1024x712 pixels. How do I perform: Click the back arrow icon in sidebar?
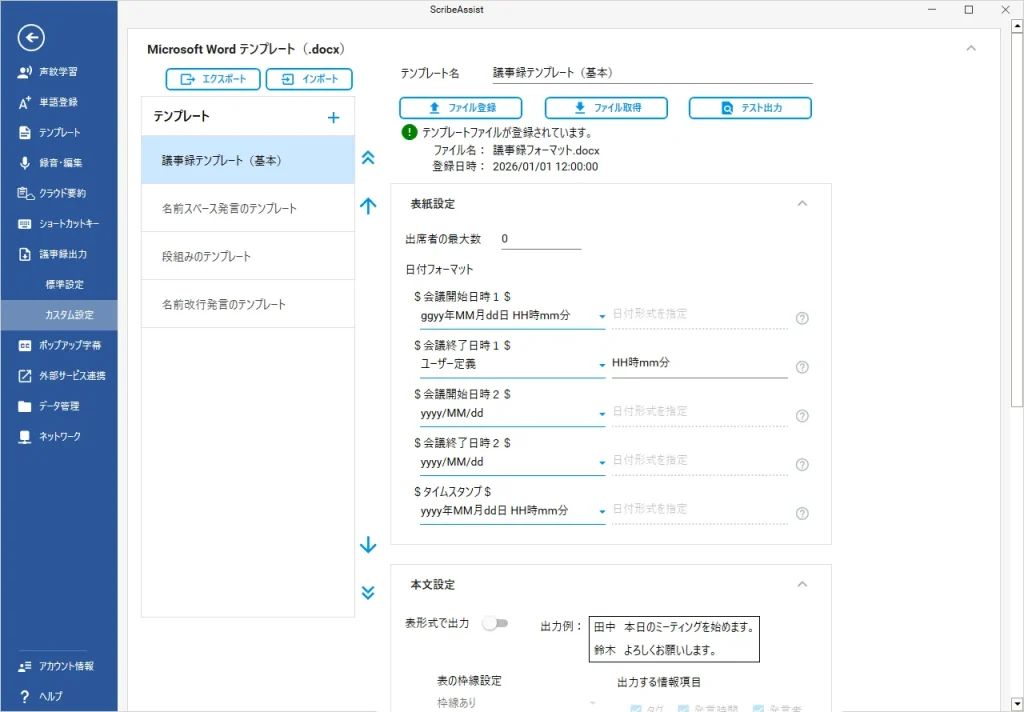coord(32,38)
